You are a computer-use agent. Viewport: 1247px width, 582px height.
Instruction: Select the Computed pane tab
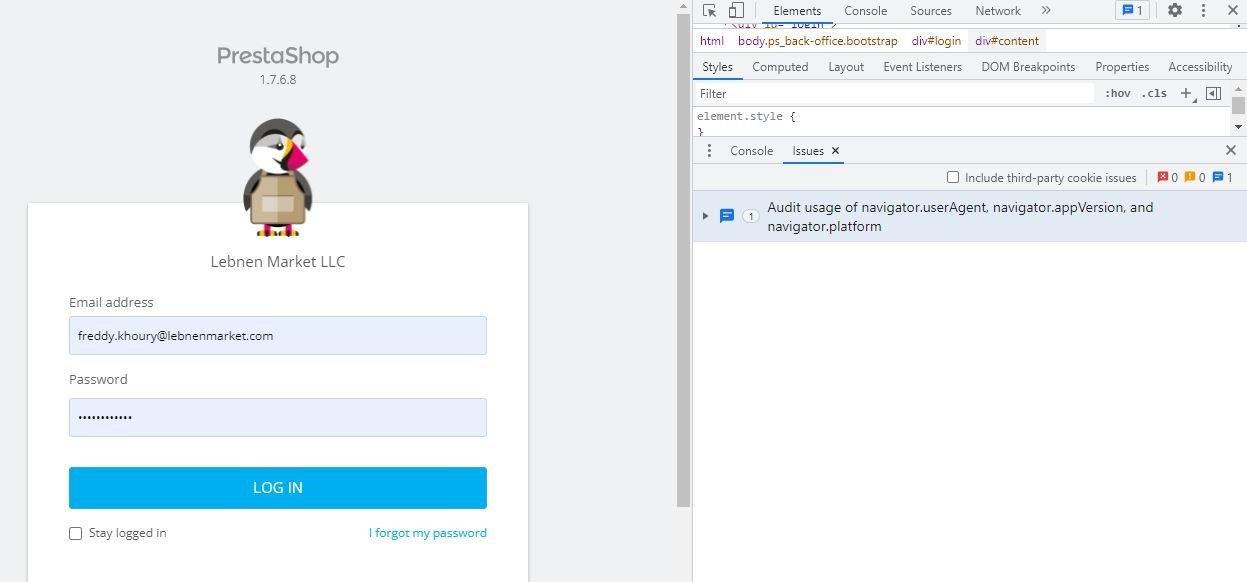pyautogui.click(x=780, y=67)
